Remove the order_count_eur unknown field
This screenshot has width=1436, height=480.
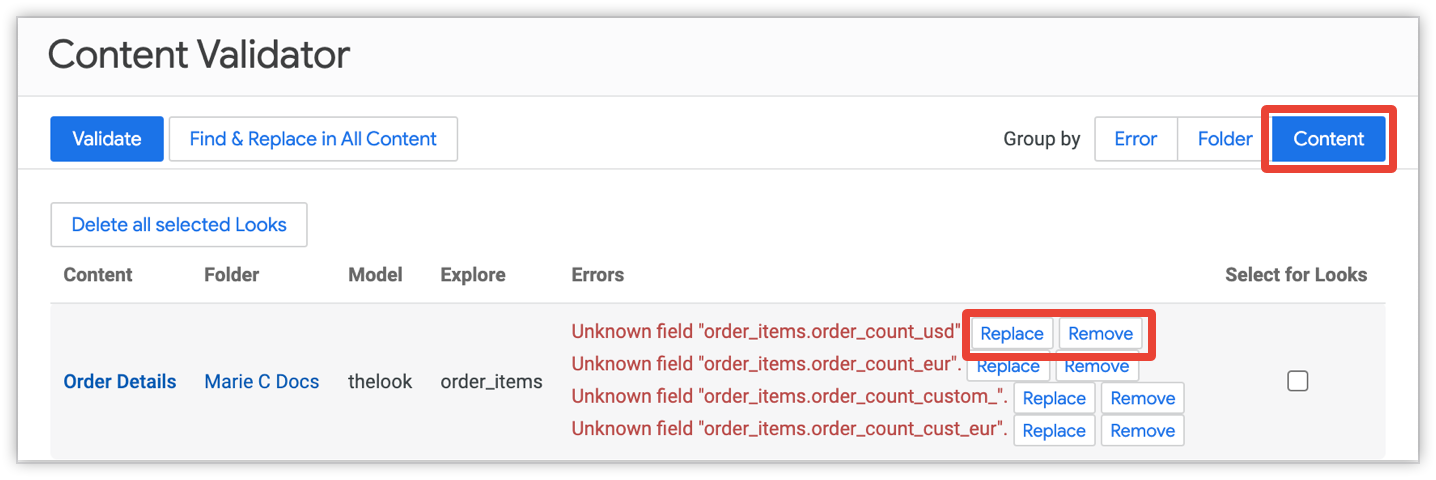(1097, 367)
